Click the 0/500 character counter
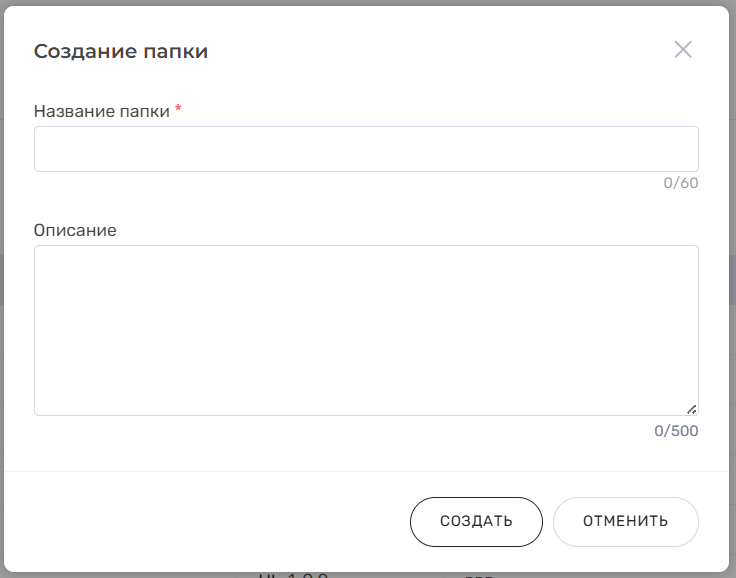This screenshot has width=736, height=578. coord(676,431)
